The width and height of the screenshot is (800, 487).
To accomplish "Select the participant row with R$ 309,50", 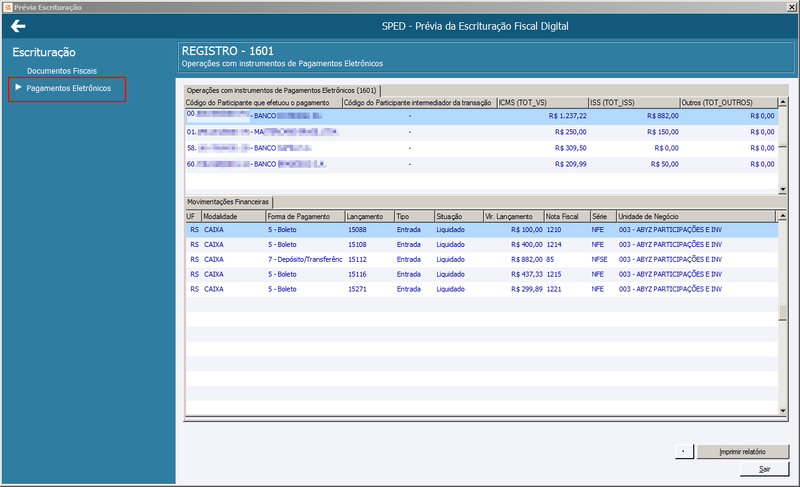I will 482,148.
